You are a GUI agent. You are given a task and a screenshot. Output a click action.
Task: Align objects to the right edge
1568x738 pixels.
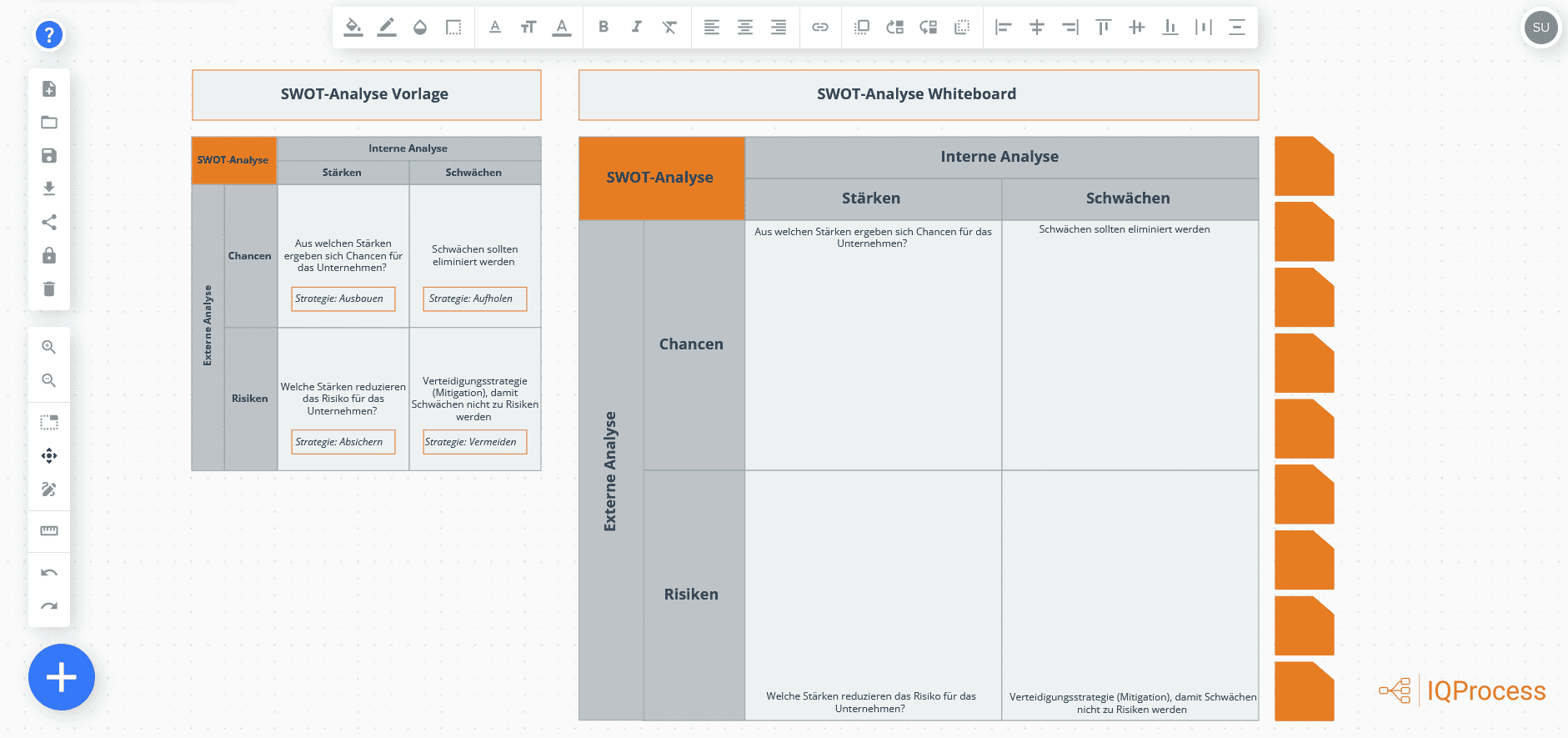(1070, 28)
